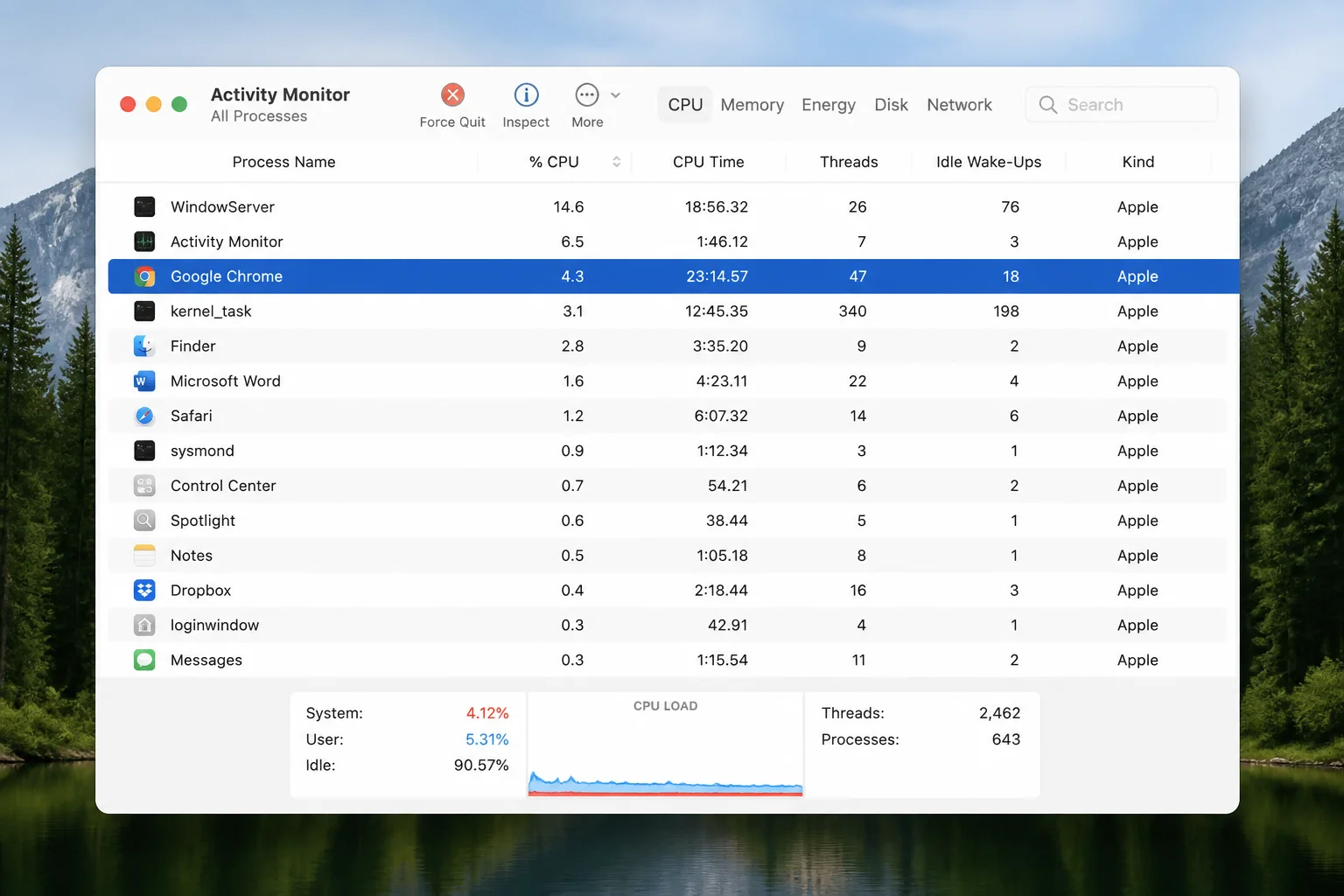Select the Control Center process name

click(223, 486)
